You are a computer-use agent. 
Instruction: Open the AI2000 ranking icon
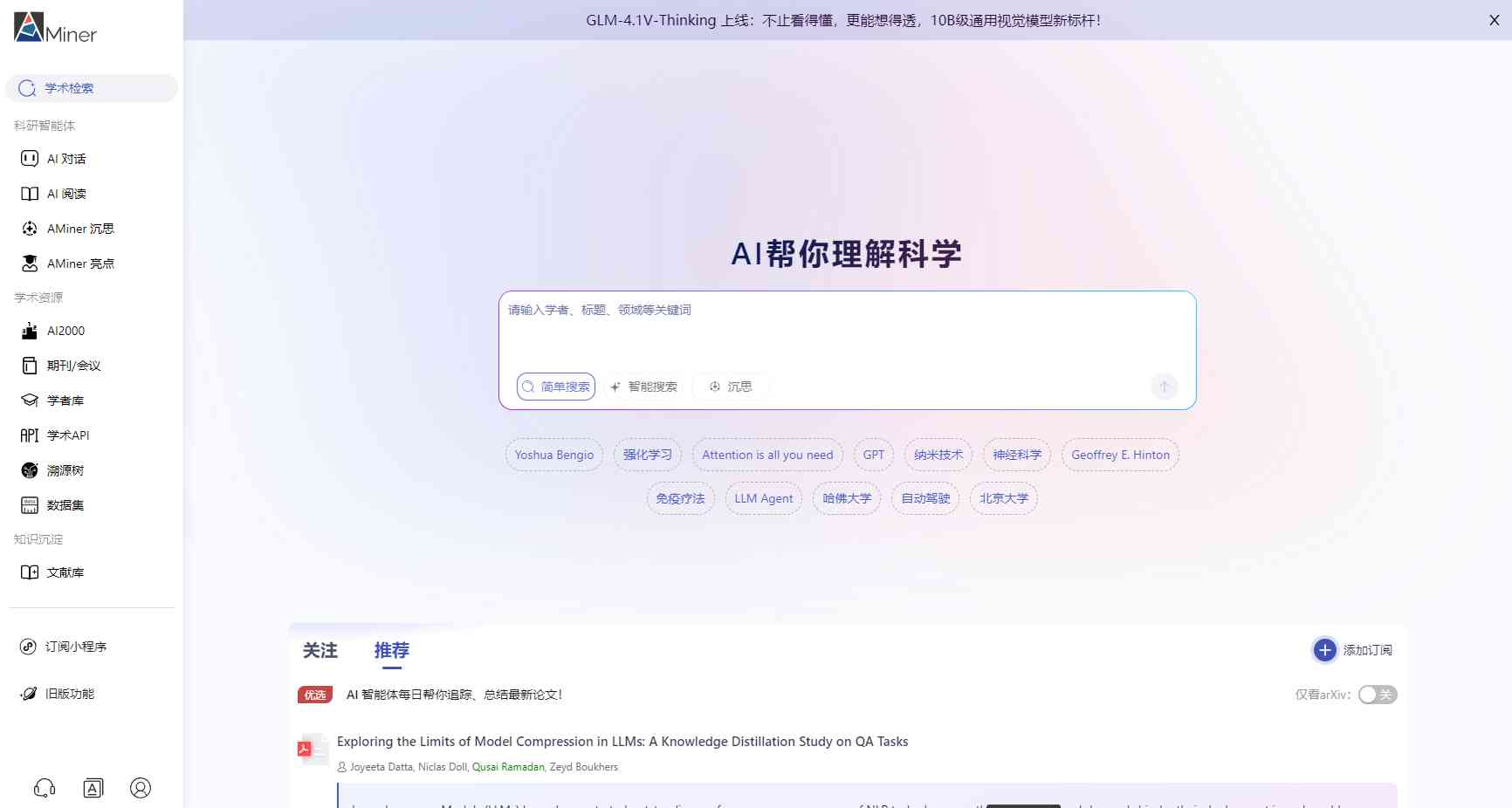[x=30, y=331]
